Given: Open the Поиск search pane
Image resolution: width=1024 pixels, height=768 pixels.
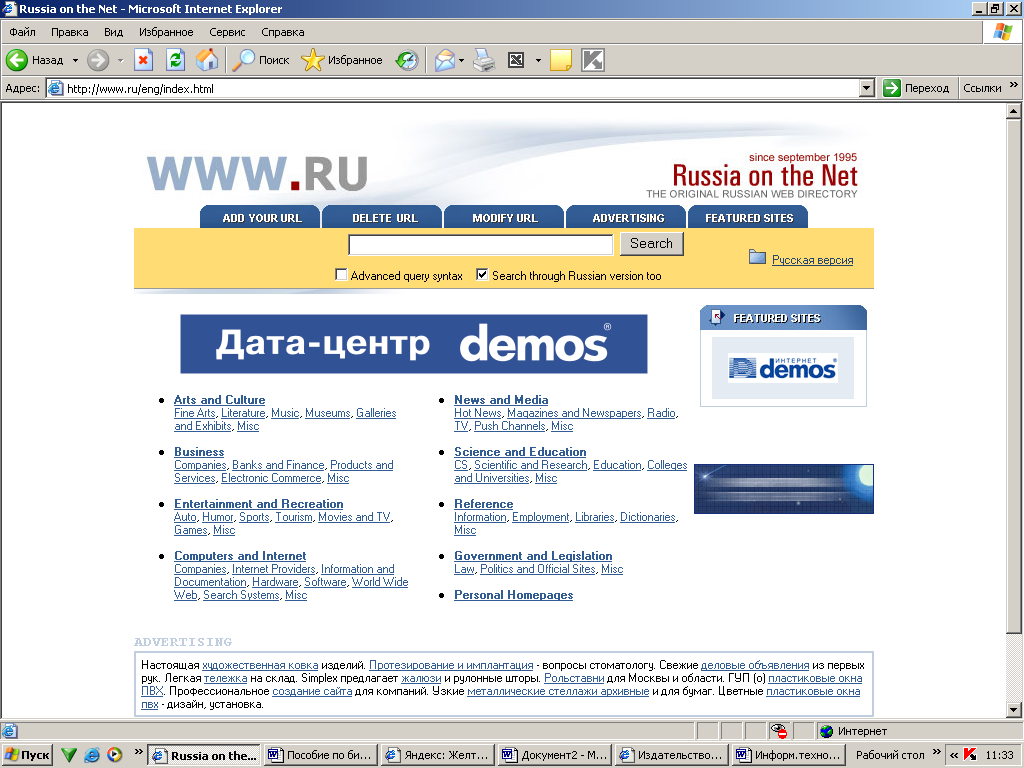Looking at the screenshot, I should [261, 60].
